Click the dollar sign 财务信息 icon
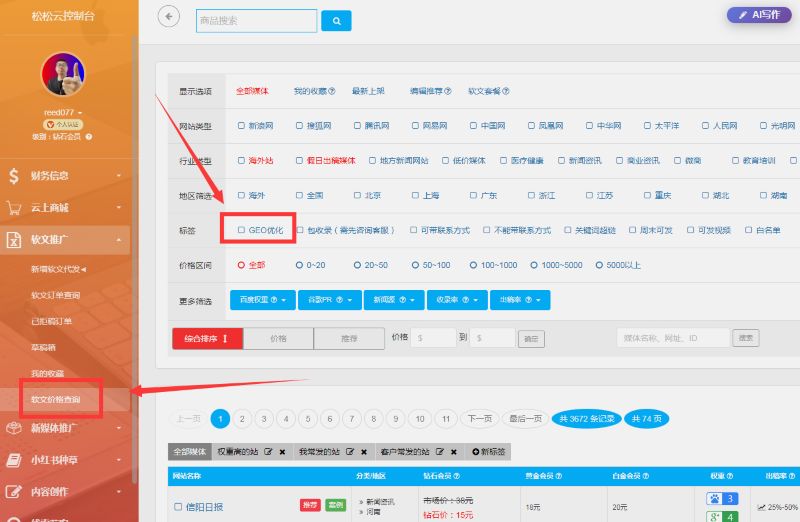This screenshot has width=800, height=522. click(14, 176)
